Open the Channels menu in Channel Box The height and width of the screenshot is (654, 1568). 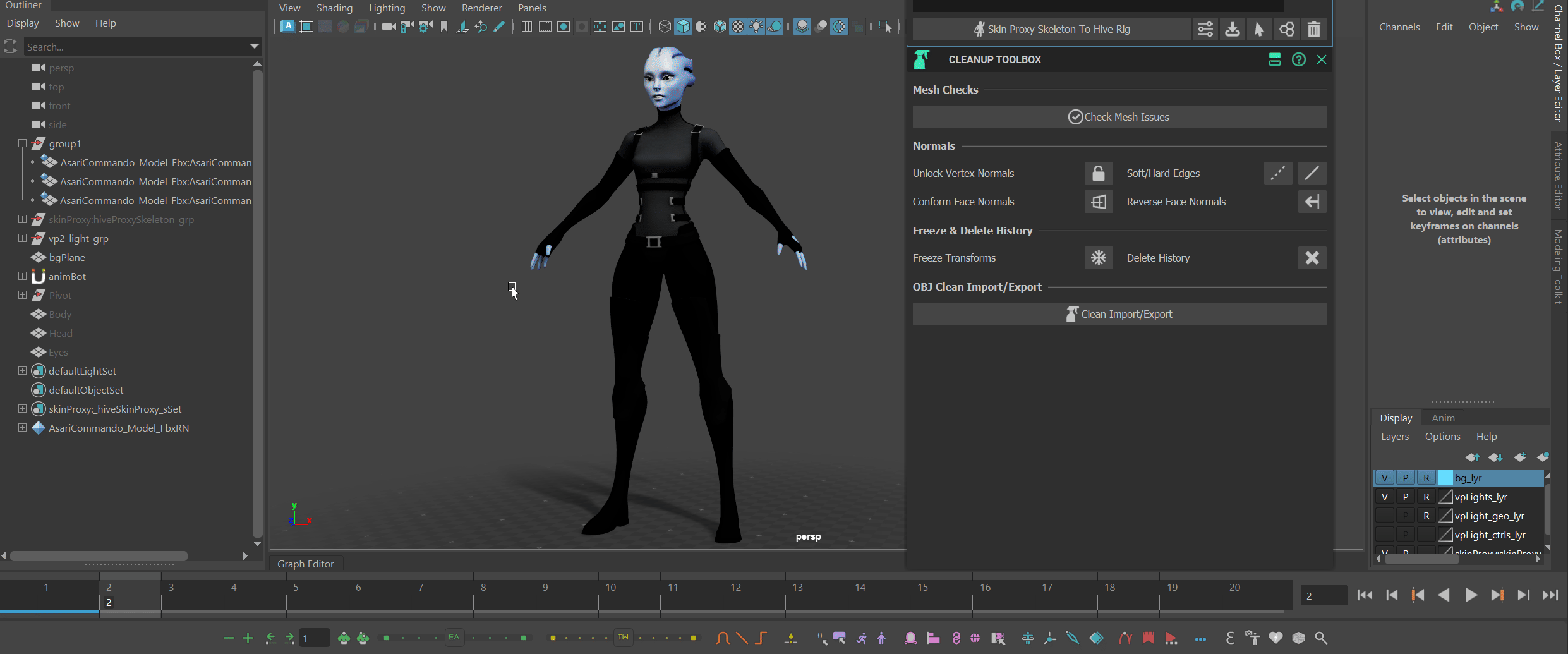[1399, 27]
